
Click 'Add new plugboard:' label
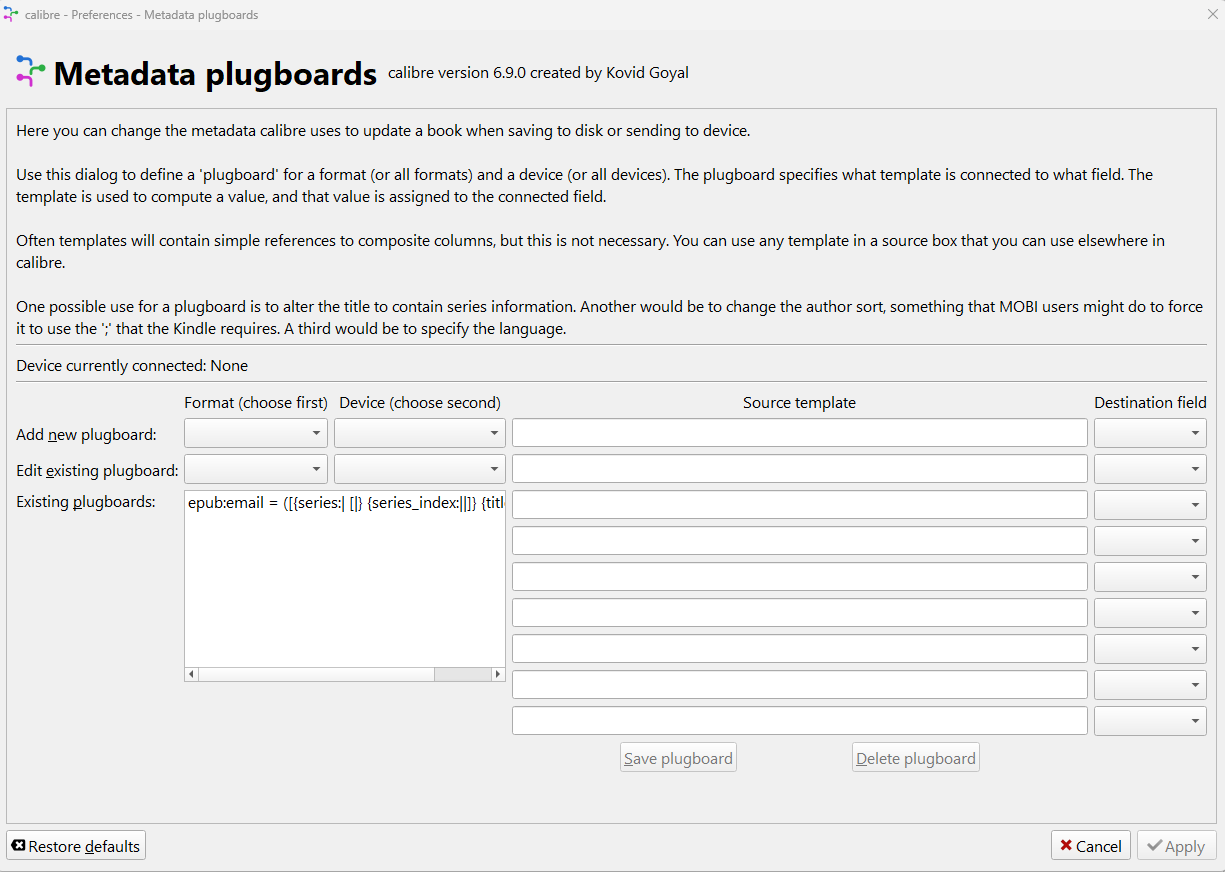(86, 435)
